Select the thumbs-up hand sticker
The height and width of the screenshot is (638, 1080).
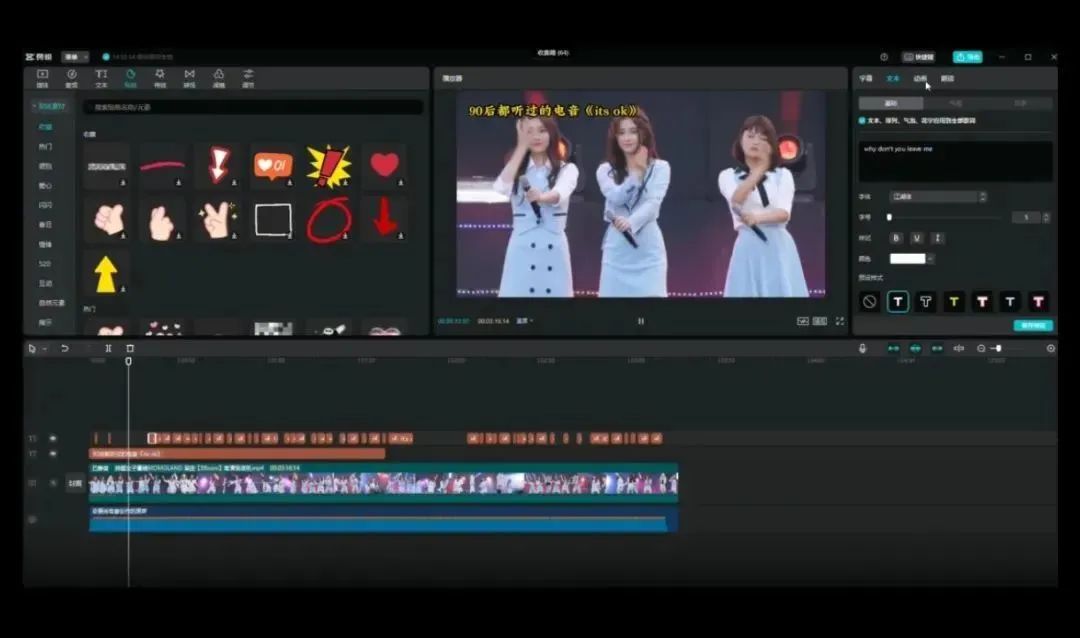(107, 220)
